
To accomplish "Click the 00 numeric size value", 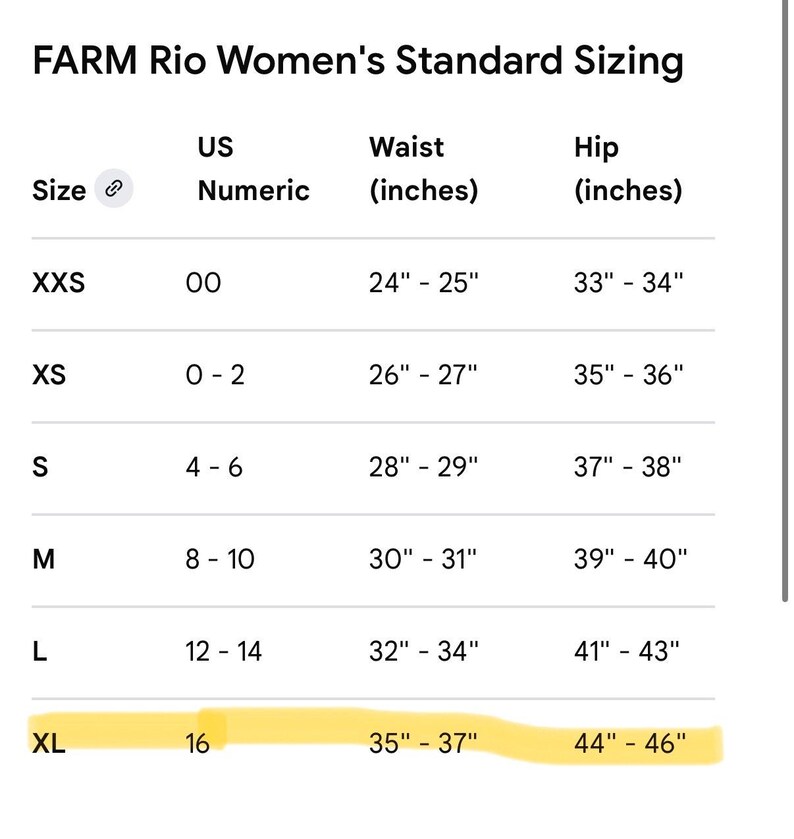I will 203,283.
